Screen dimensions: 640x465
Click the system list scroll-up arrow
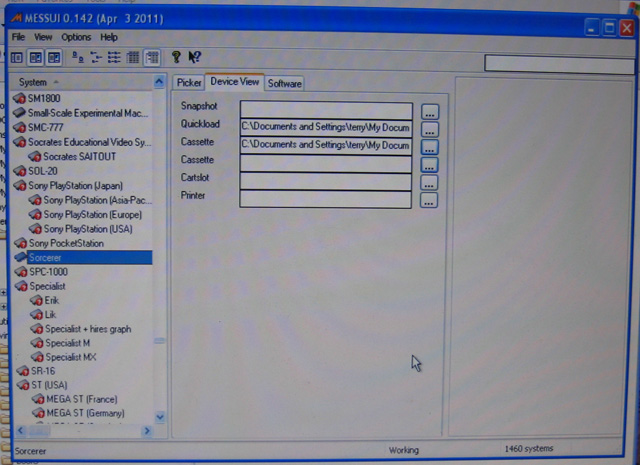point(159,82)
